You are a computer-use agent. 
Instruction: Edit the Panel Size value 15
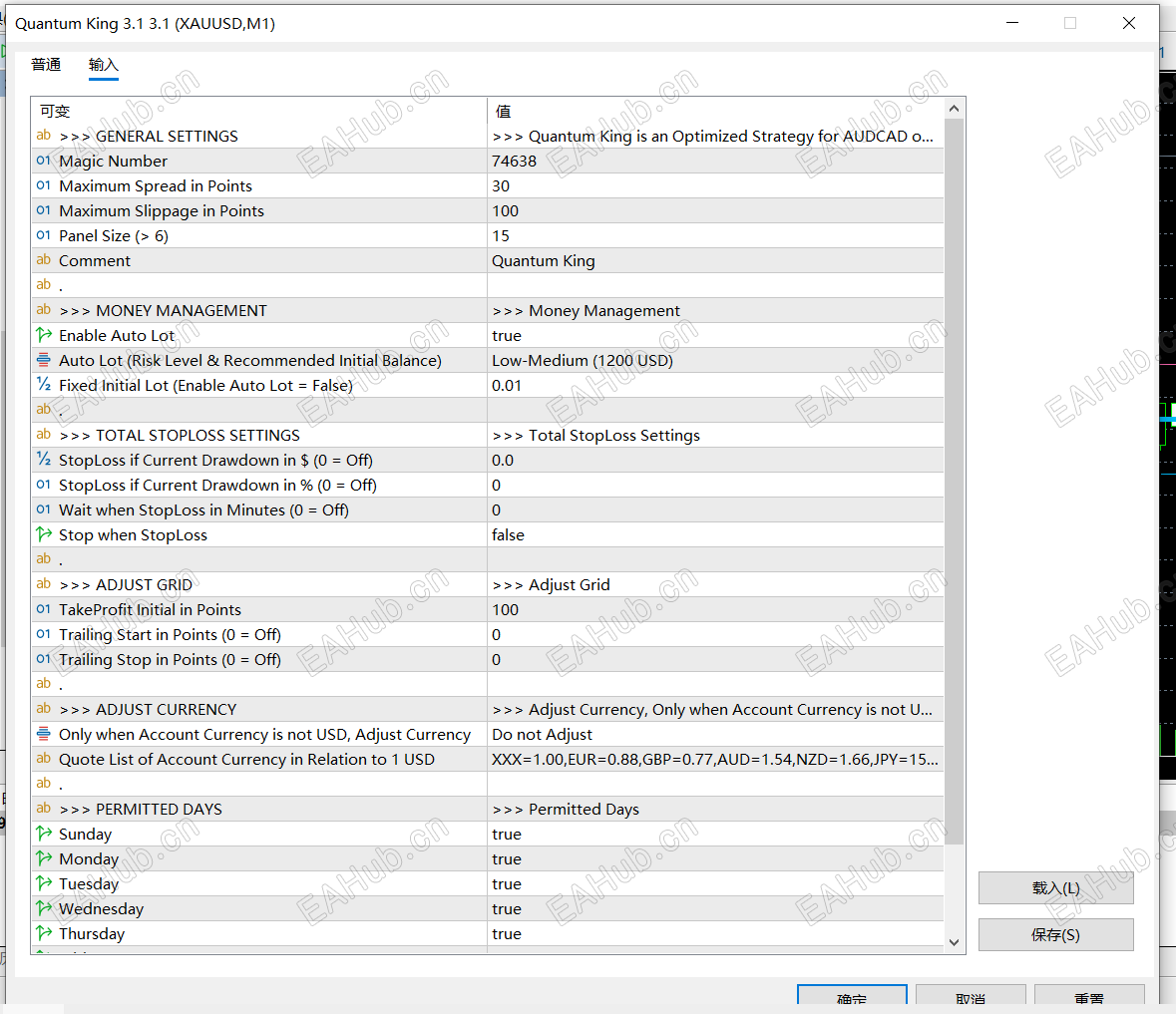715,235
